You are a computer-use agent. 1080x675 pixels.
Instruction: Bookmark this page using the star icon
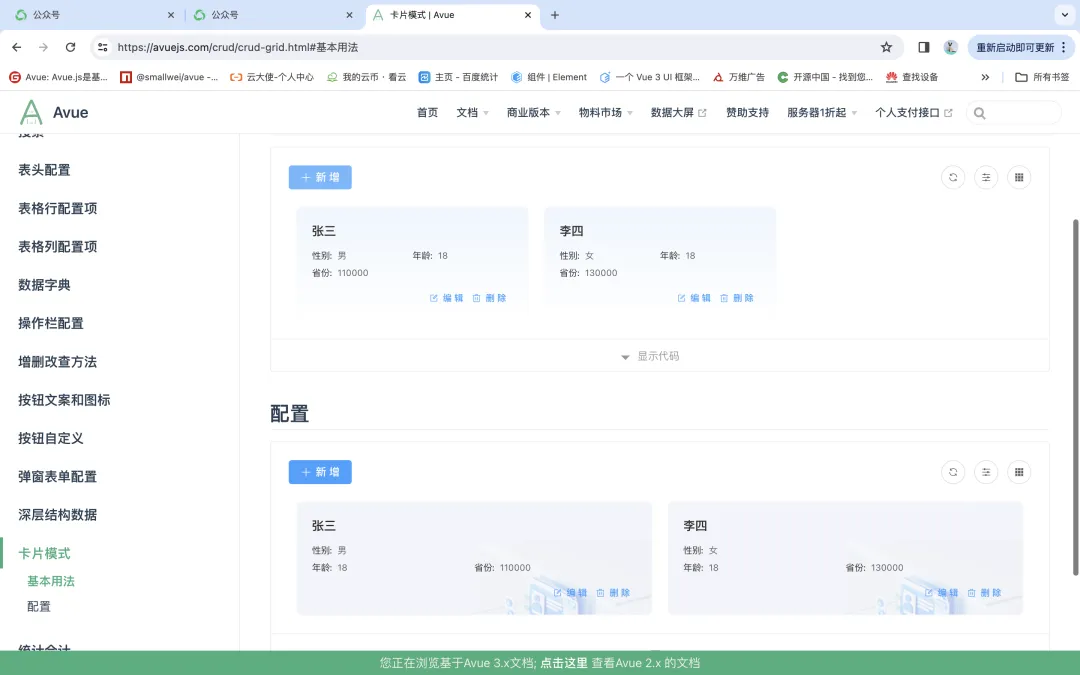887,47
